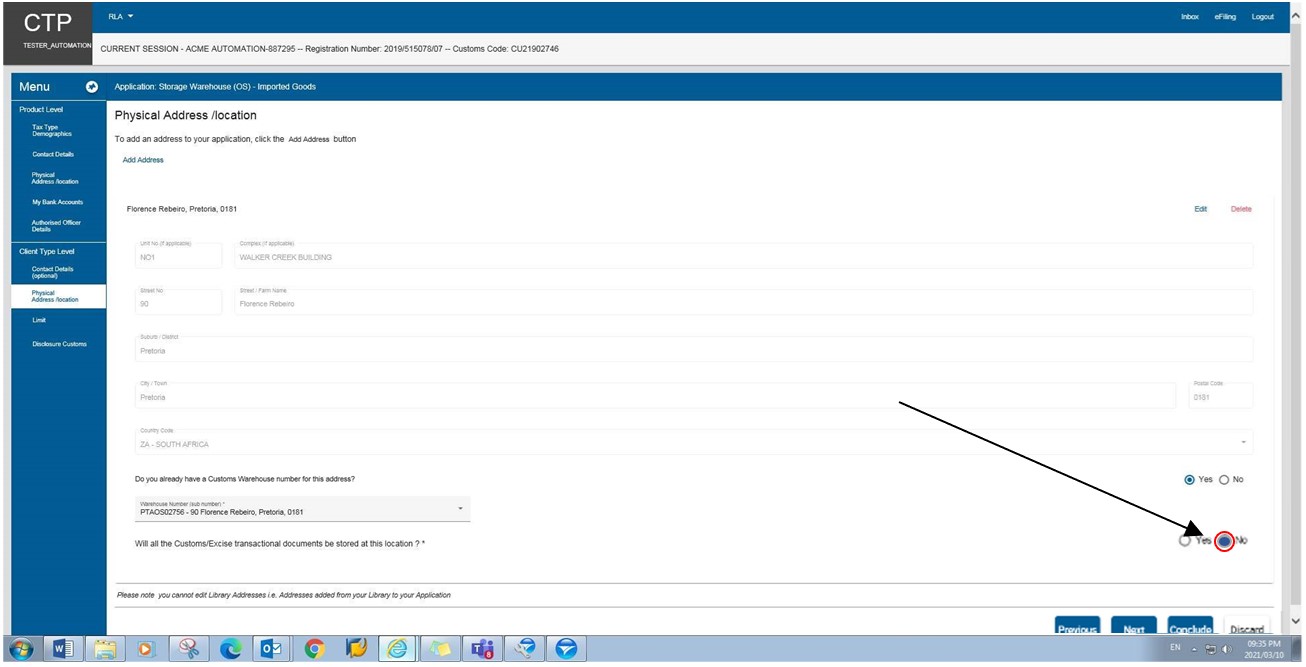Click the CTP logo
This screenshot has width=1306, height=667.
pyautogui.click(x=48, y=22)
